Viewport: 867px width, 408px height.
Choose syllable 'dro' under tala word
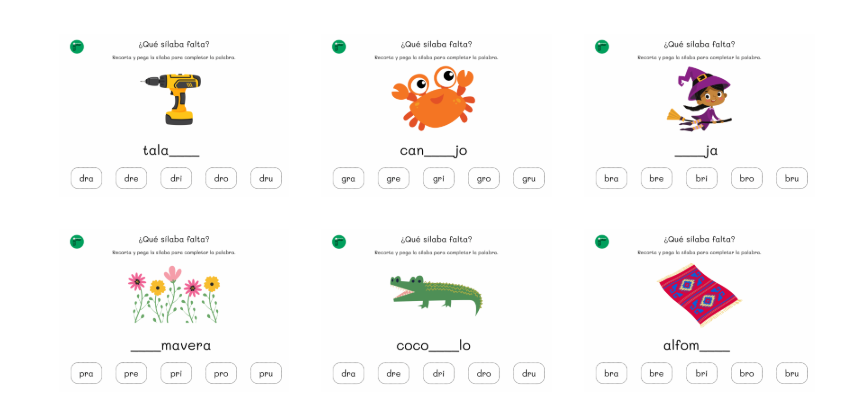pyautogui.click(x=221, y=178)
